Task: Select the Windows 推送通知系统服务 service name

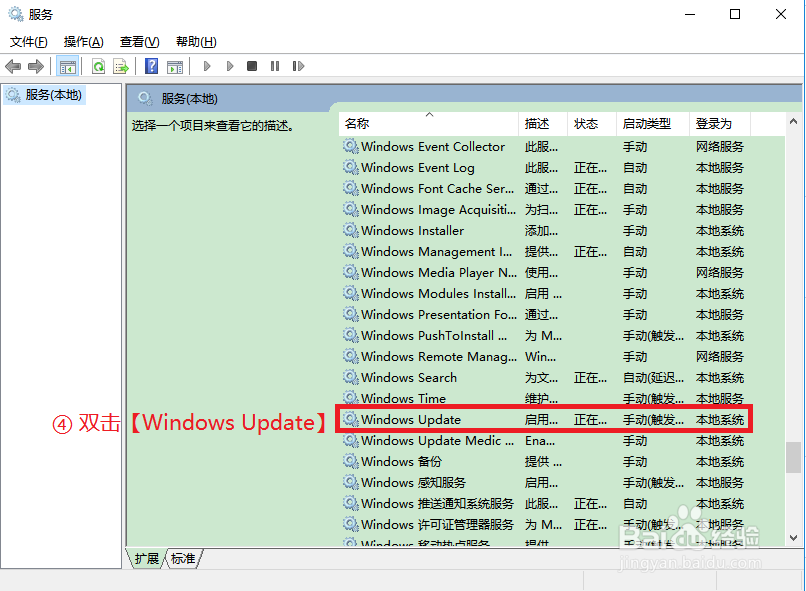Action: pos(437,504)
